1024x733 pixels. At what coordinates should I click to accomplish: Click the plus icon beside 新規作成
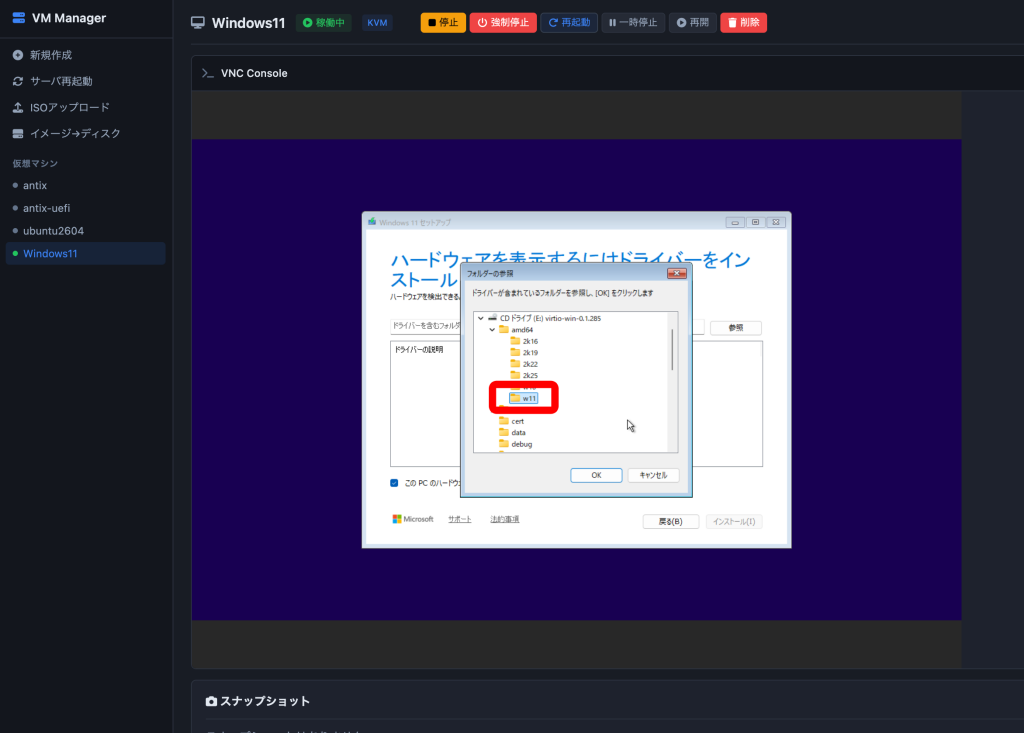click(18, 56)
